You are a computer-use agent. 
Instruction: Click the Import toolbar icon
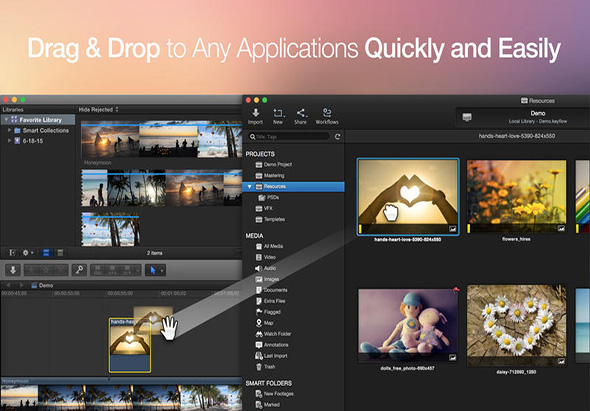[x=255, y=116]
